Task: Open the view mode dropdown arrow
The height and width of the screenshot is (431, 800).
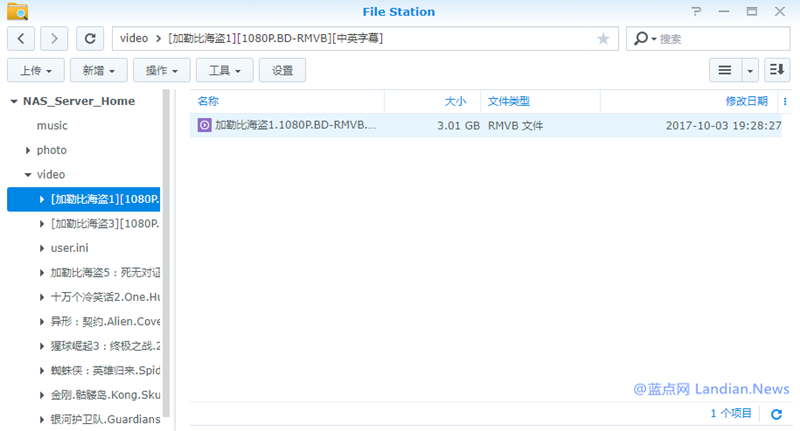Action: [750, 70]
